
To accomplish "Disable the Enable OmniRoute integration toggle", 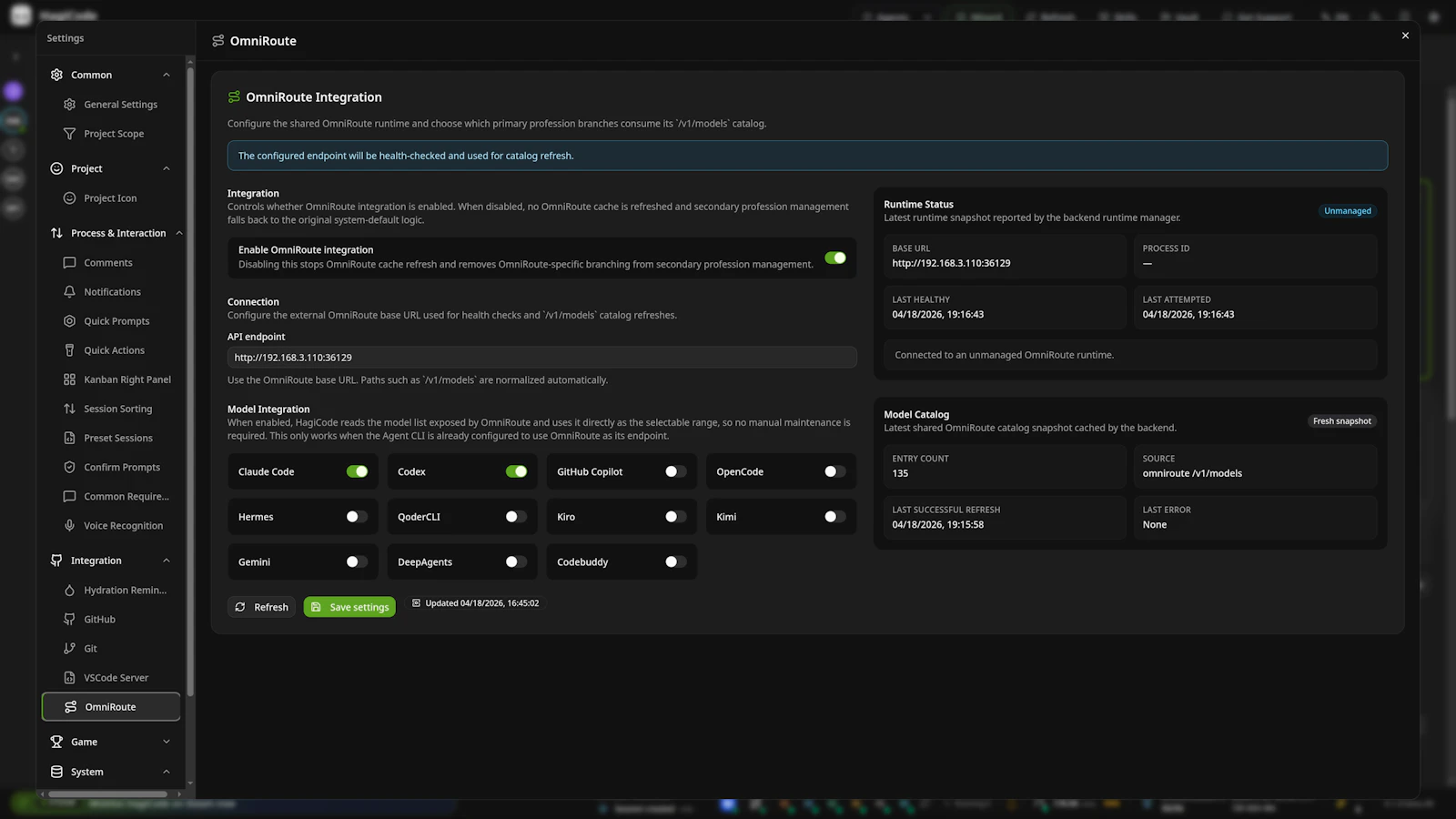I will pos(835,258).
